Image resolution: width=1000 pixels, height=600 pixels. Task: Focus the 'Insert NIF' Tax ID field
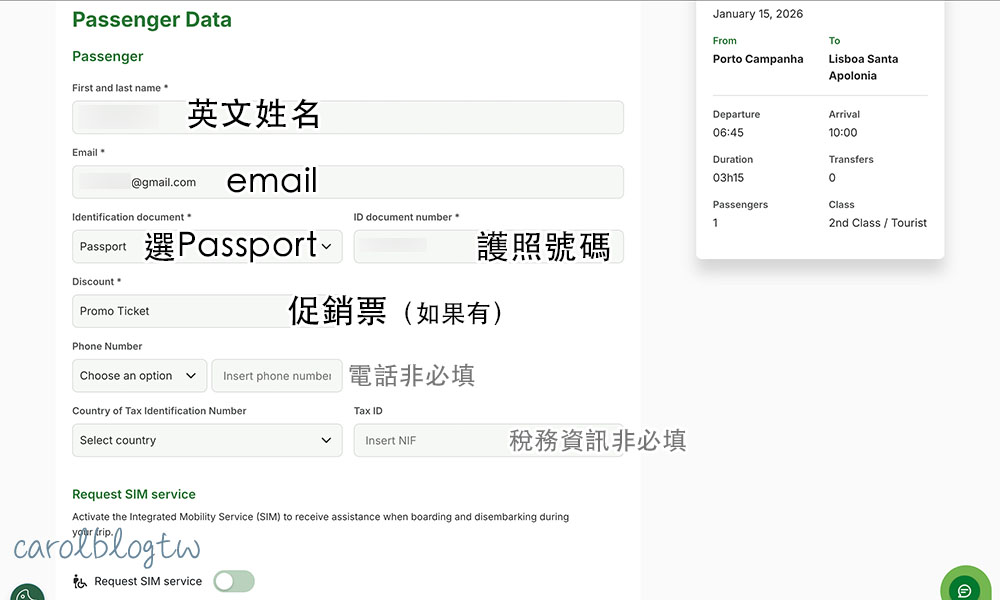pyautogui.click(x=430, y=441)
